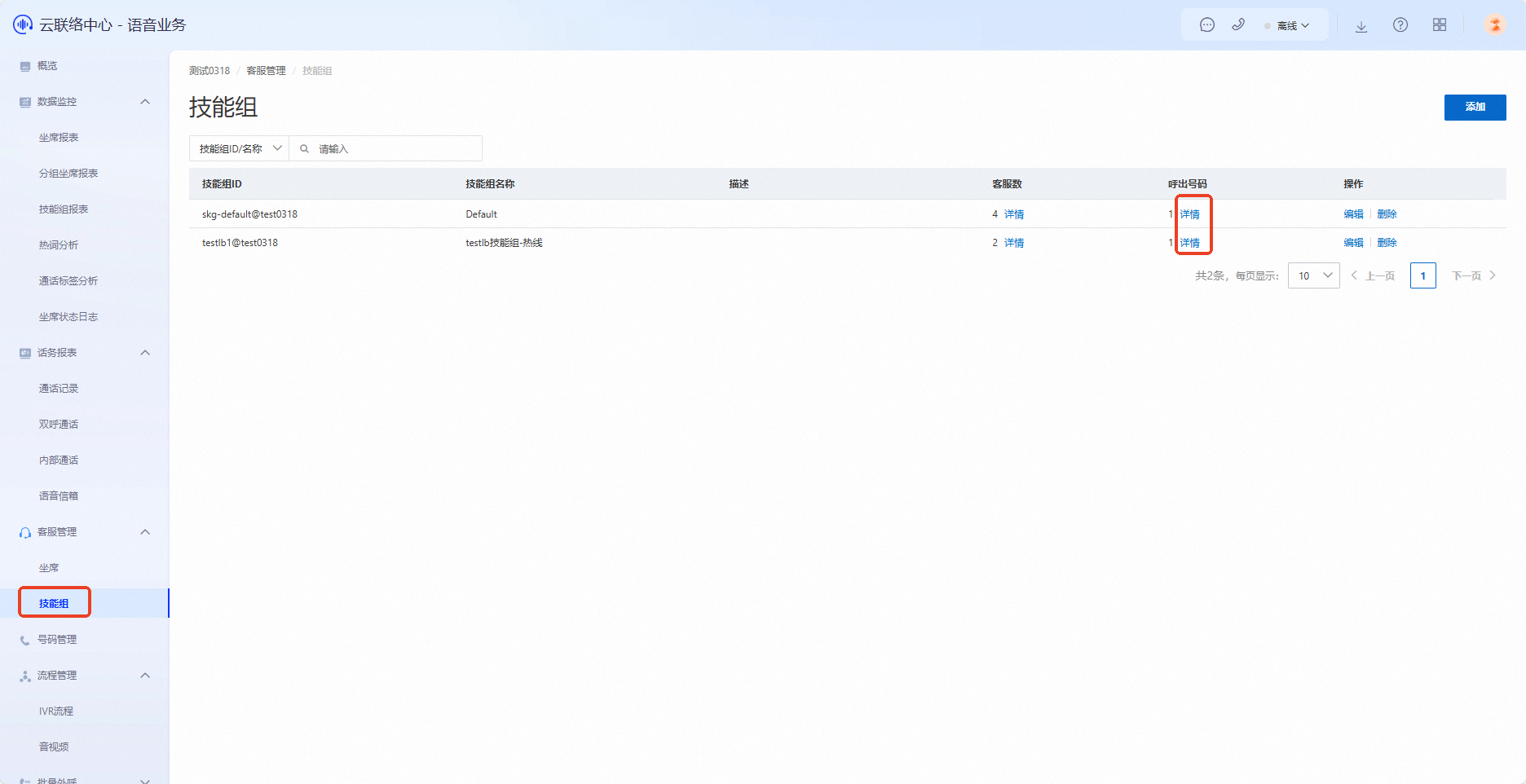The height and width of the screenshot is (784, 1526).
Task: Click 删除 for the Default skill group
Action: pyautogui.click(x=1387, y=214)
